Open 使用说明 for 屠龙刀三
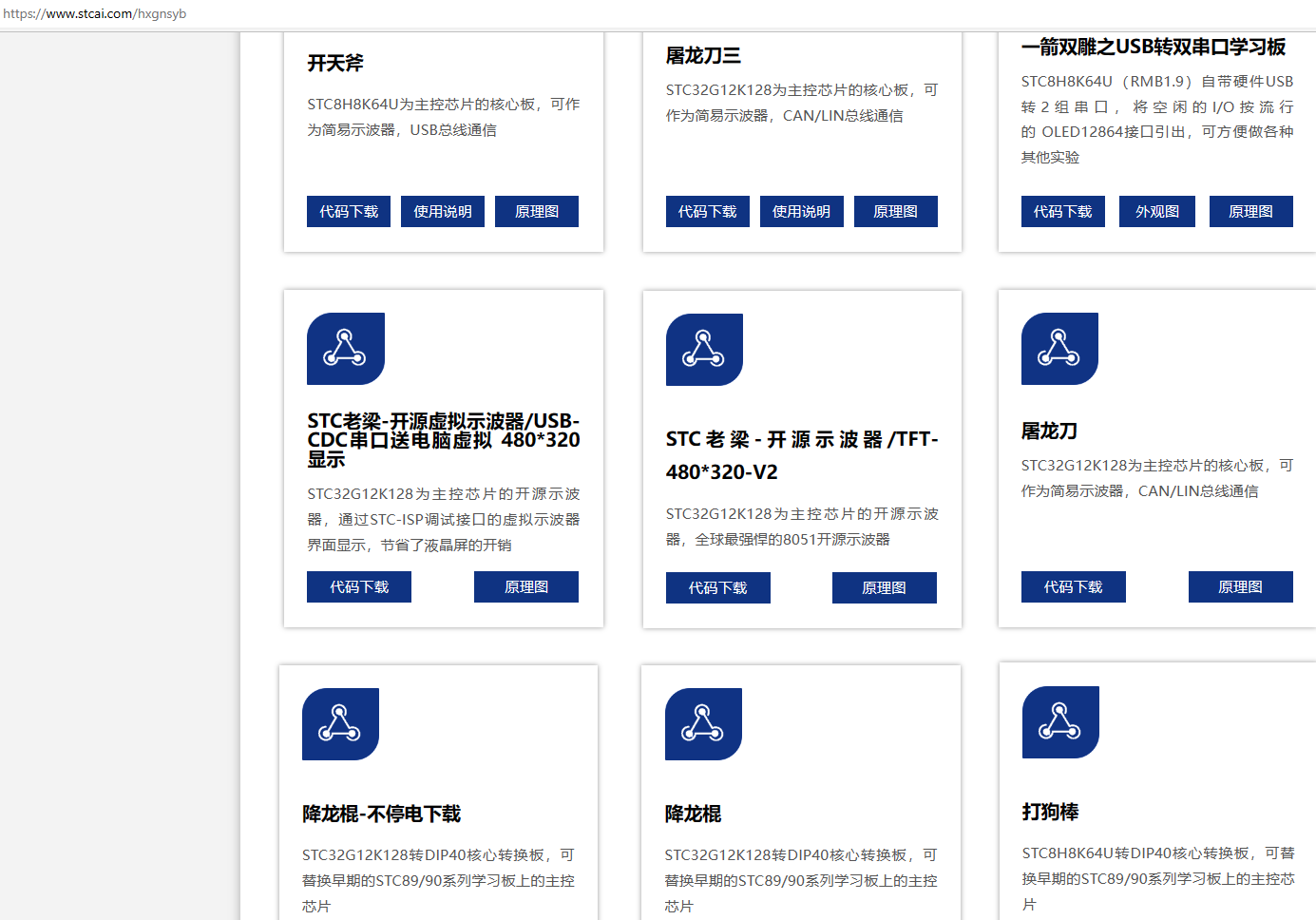The width and height of the screenshot is (1316, 920). click(802, 212)
